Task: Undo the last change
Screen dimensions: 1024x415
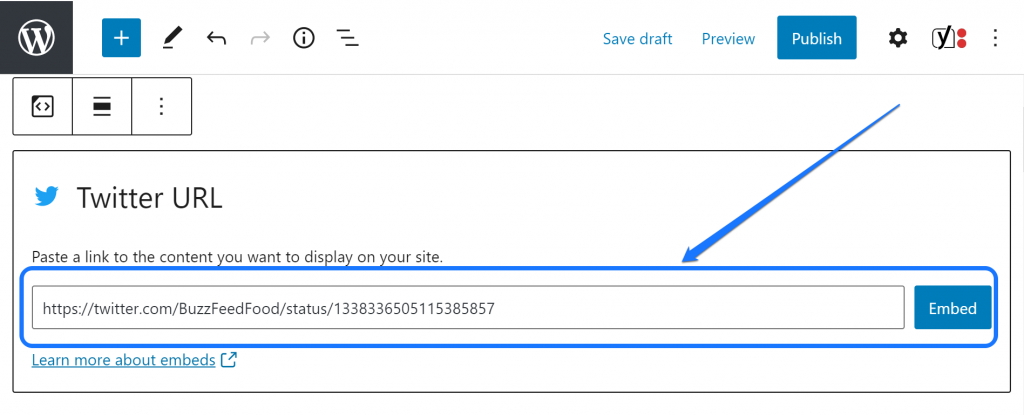Action: pyautogui.click(x=216, y=38)
